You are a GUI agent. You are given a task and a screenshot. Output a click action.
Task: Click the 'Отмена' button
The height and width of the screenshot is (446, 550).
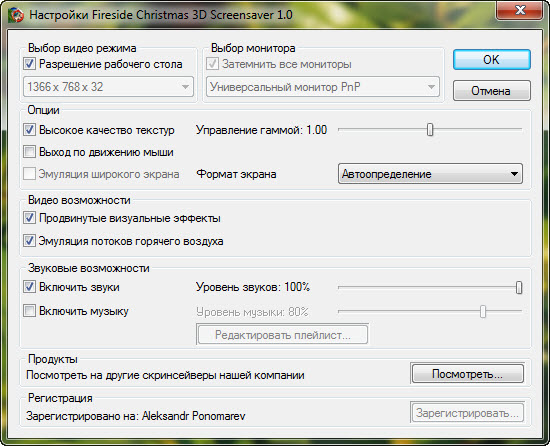[492, 91]
